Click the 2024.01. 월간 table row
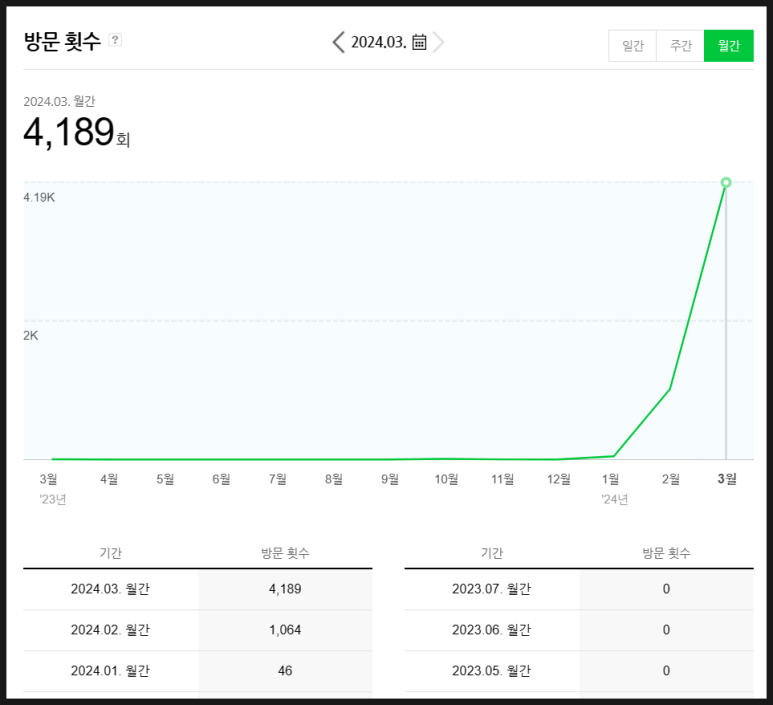773x705 pixels. [198, 671]
